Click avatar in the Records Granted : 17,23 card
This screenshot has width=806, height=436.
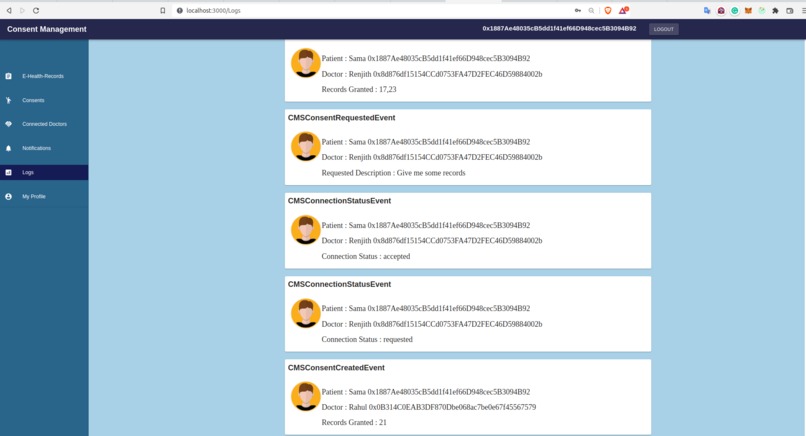point(306,63)
